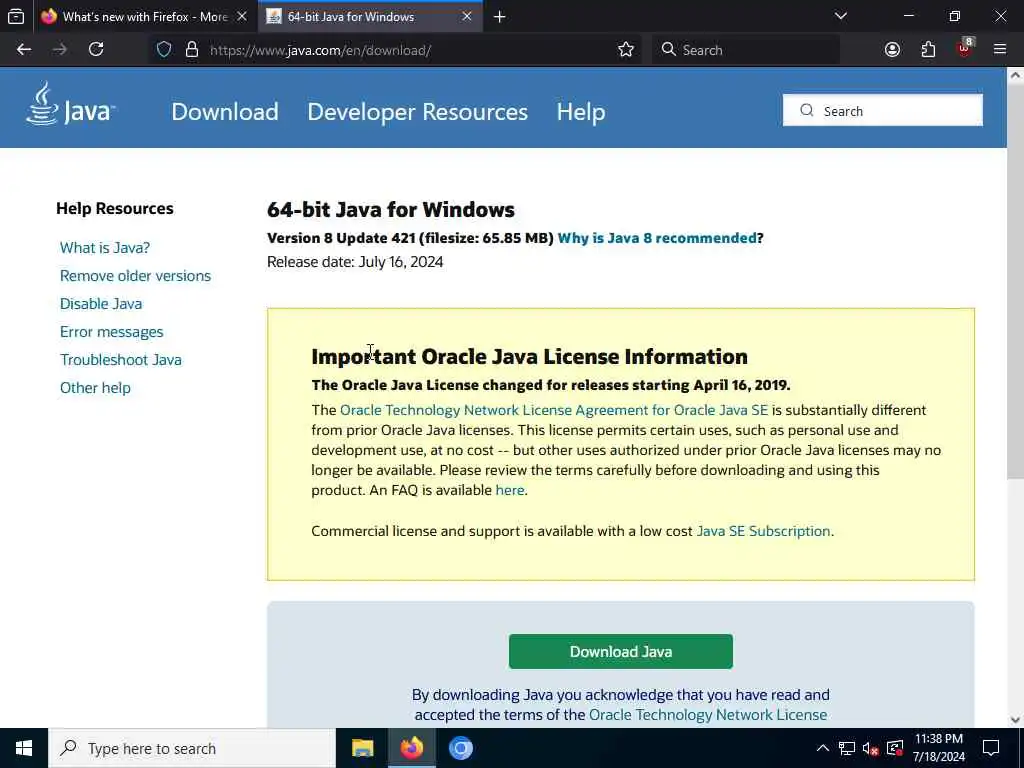Open the Error messages link
Viewport: 1024px width, 768px height.
click(112, 332)
